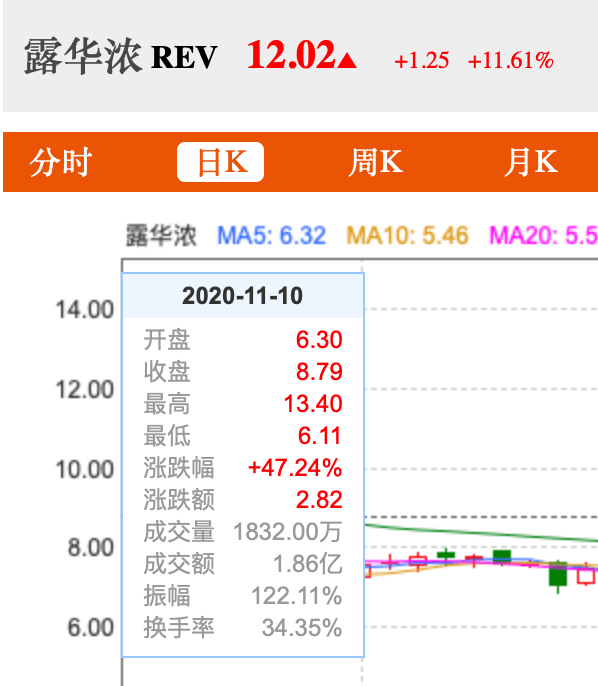Click the 涨跌幅 value +47.24%
The width and height of the screenshot is (598, 686).
pos(295,468)
